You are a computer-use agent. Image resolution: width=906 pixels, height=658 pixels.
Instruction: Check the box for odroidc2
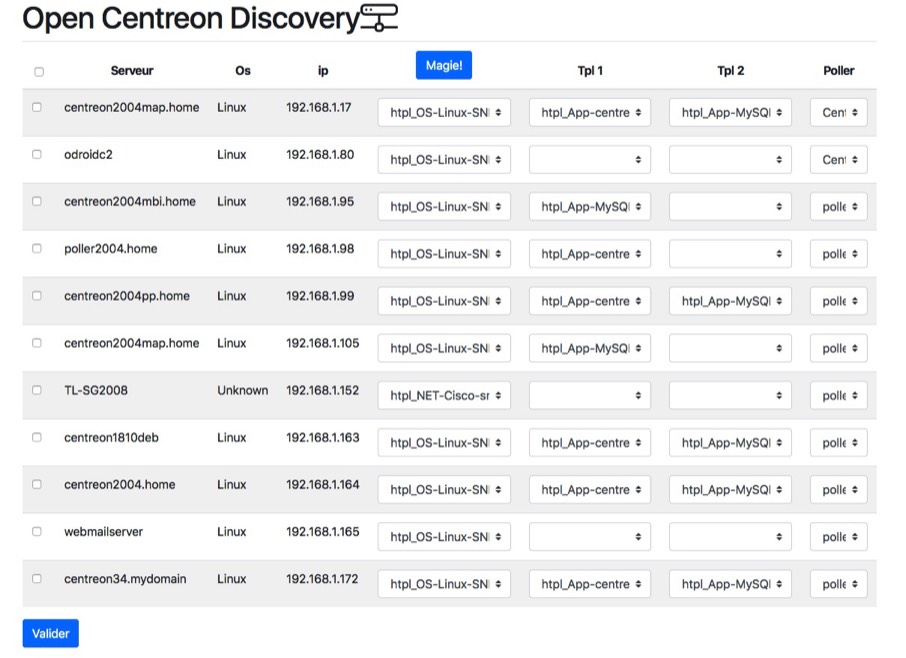pos(37,155)
